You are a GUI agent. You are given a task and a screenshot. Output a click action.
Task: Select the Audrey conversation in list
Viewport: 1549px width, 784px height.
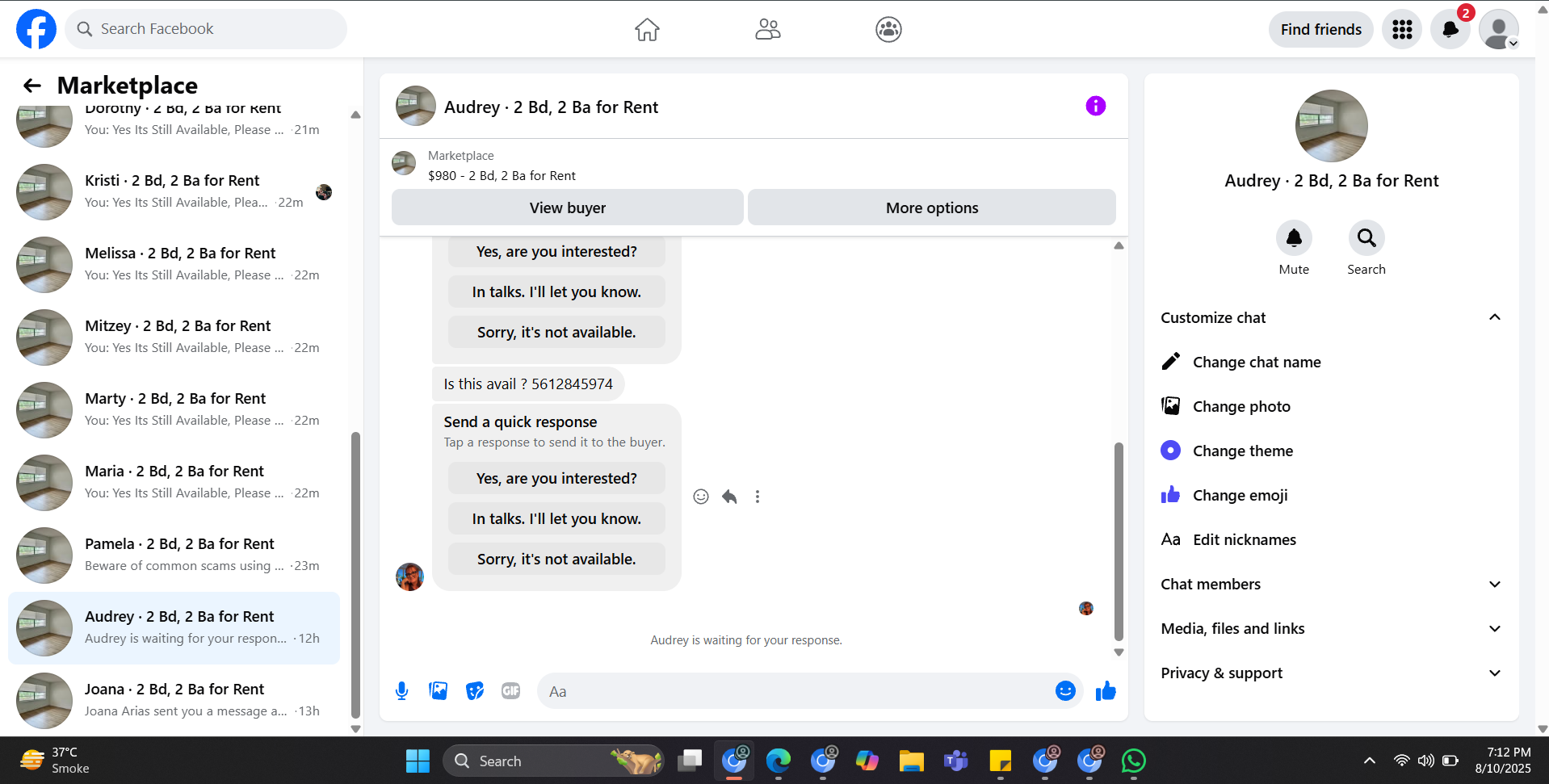coord(174,627)
